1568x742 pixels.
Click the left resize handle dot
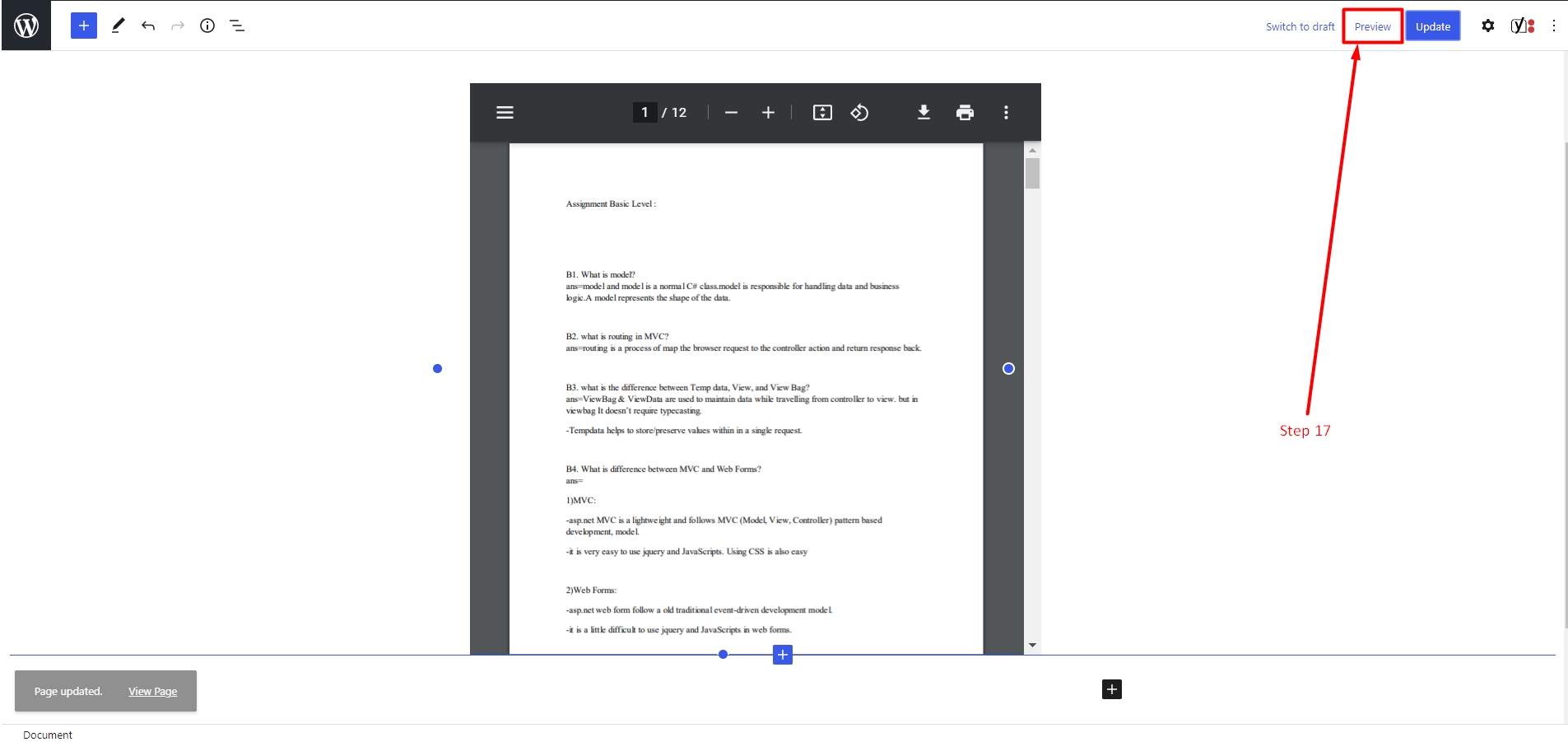(x=437, y=368)
